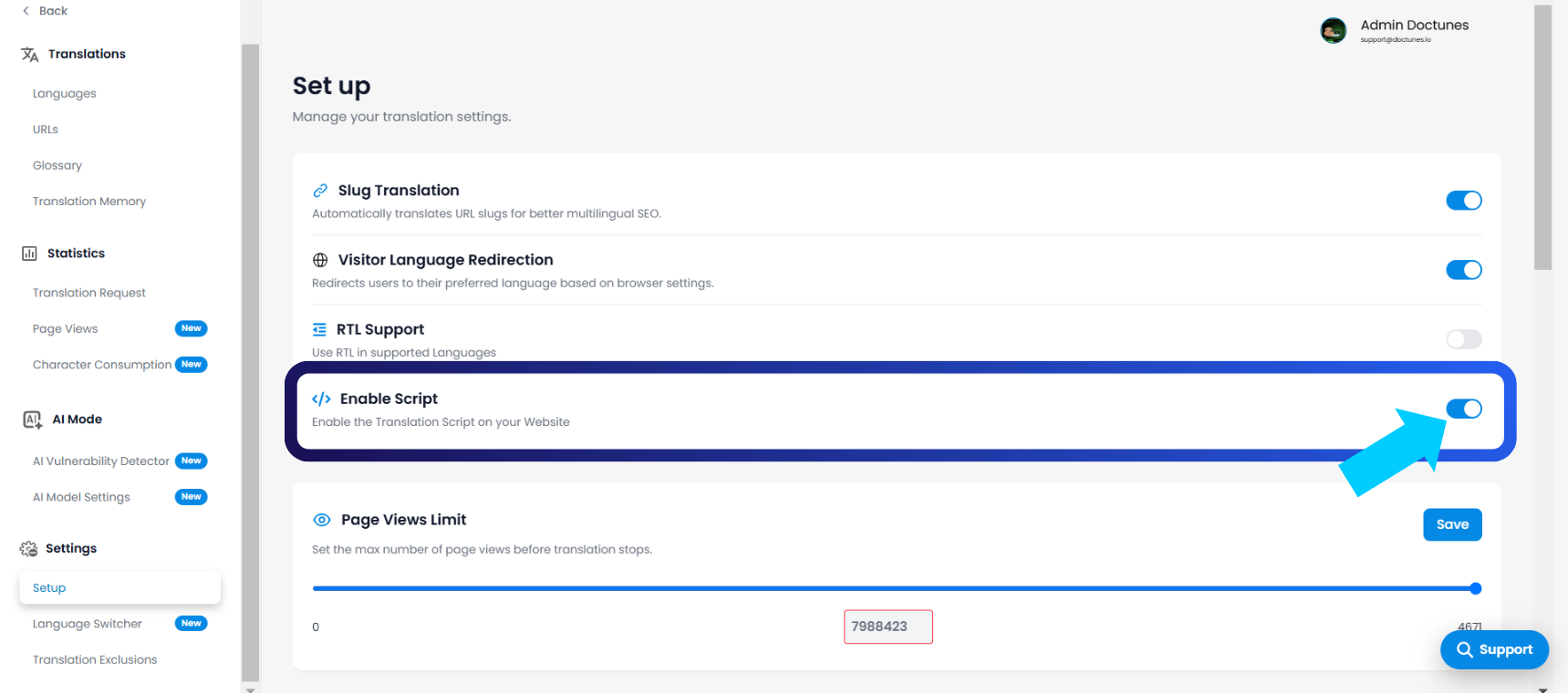The height and width of the screenshot is (694, 1568).
Task: Toggle the Enable Script switch
Action: click(1463, 409)
